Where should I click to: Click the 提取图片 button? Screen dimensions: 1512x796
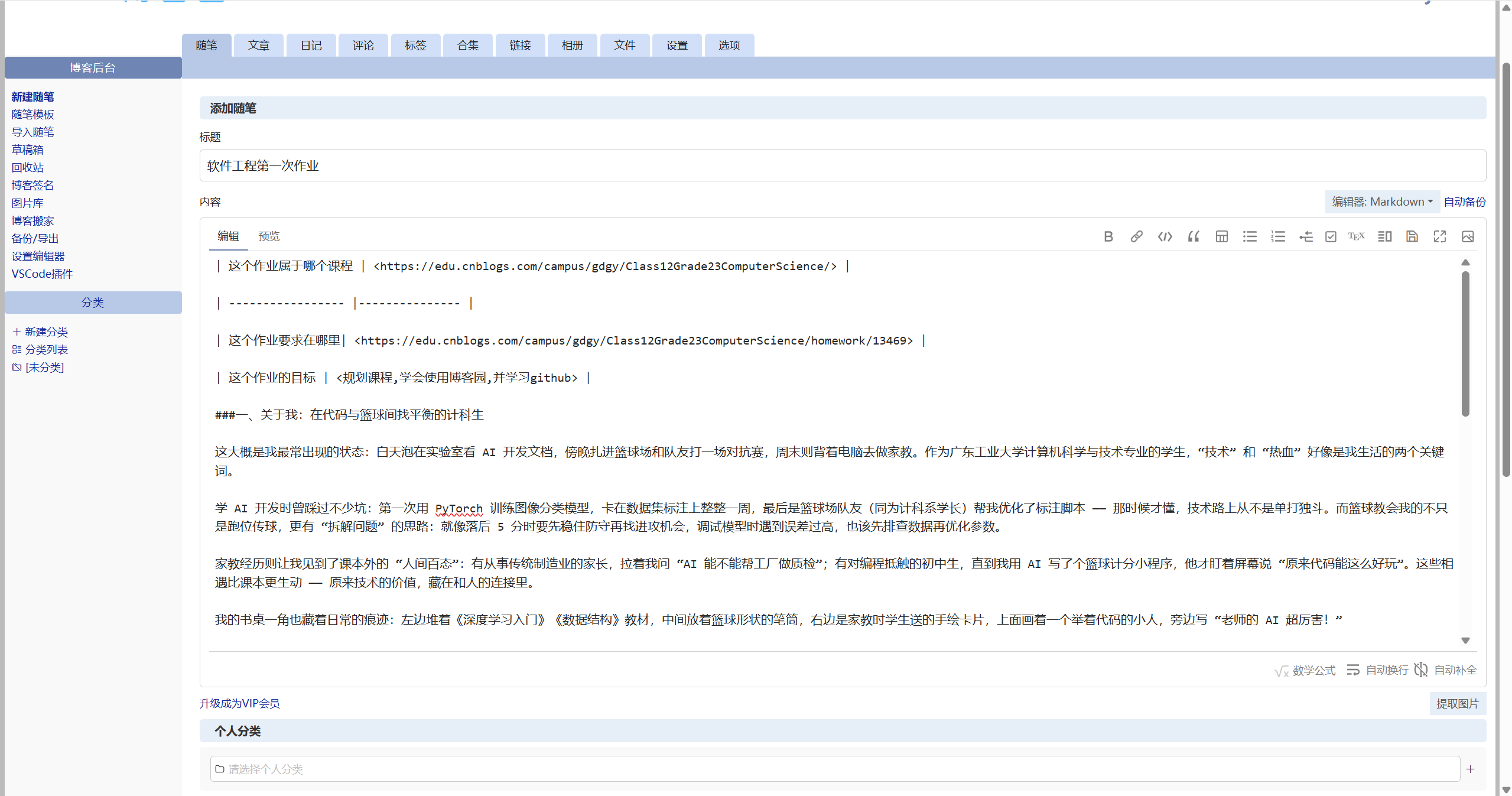(1457, 704)
